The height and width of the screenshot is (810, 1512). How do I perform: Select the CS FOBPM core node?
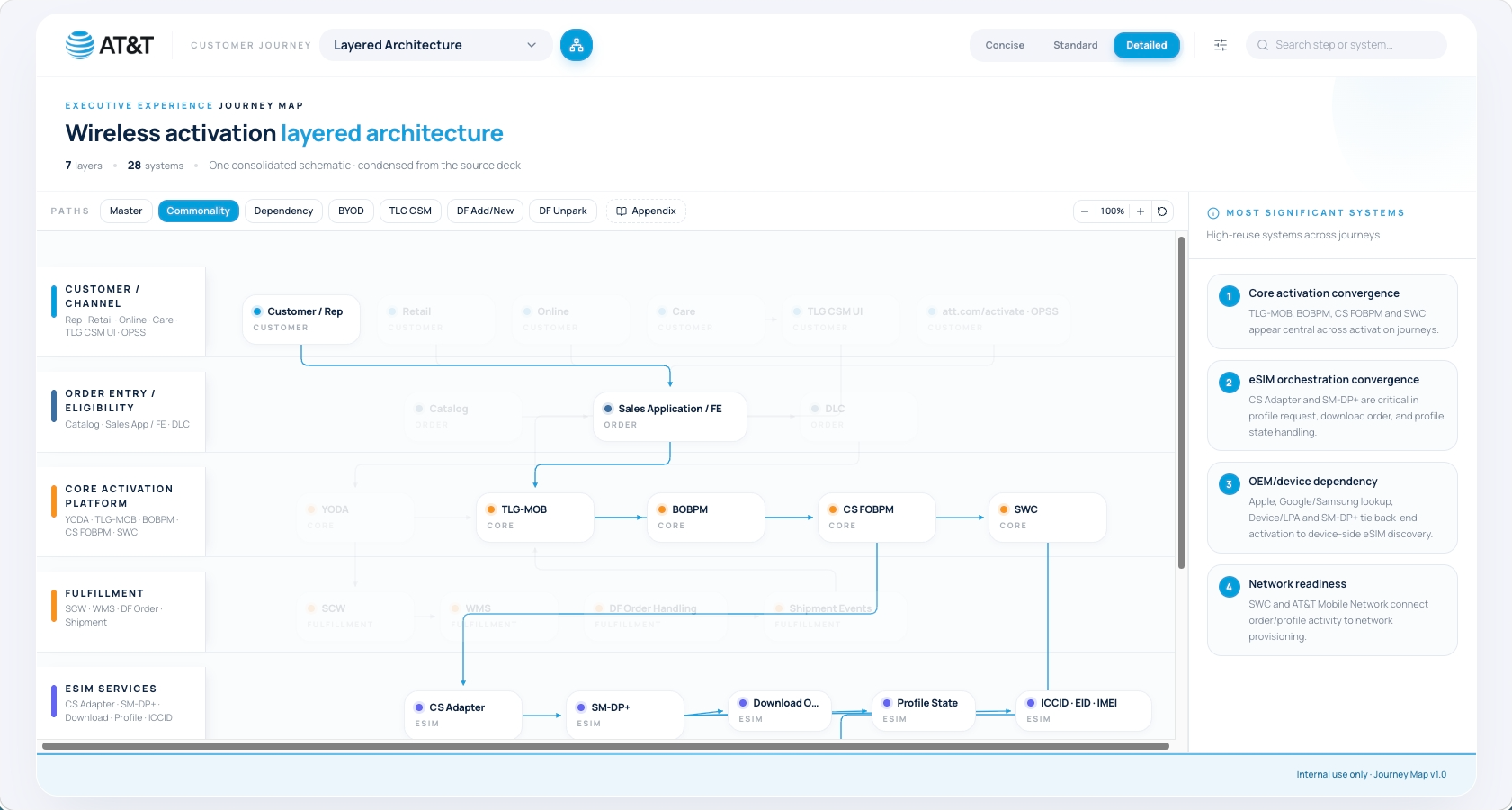tap(877, 517)
